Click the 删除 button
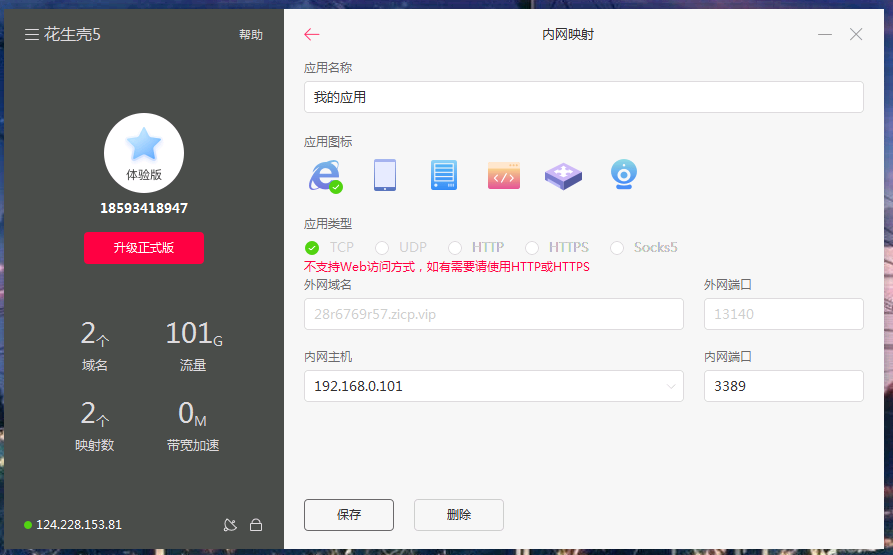Screen dimensions: 893x555 click(x=458, y=515)
